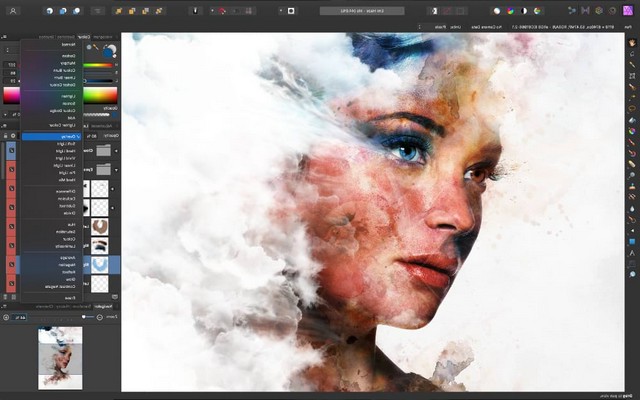Toggle visibility checkbox of the highlighted selected layer
This screenshot has width=640, height=400.
(12, 264)
